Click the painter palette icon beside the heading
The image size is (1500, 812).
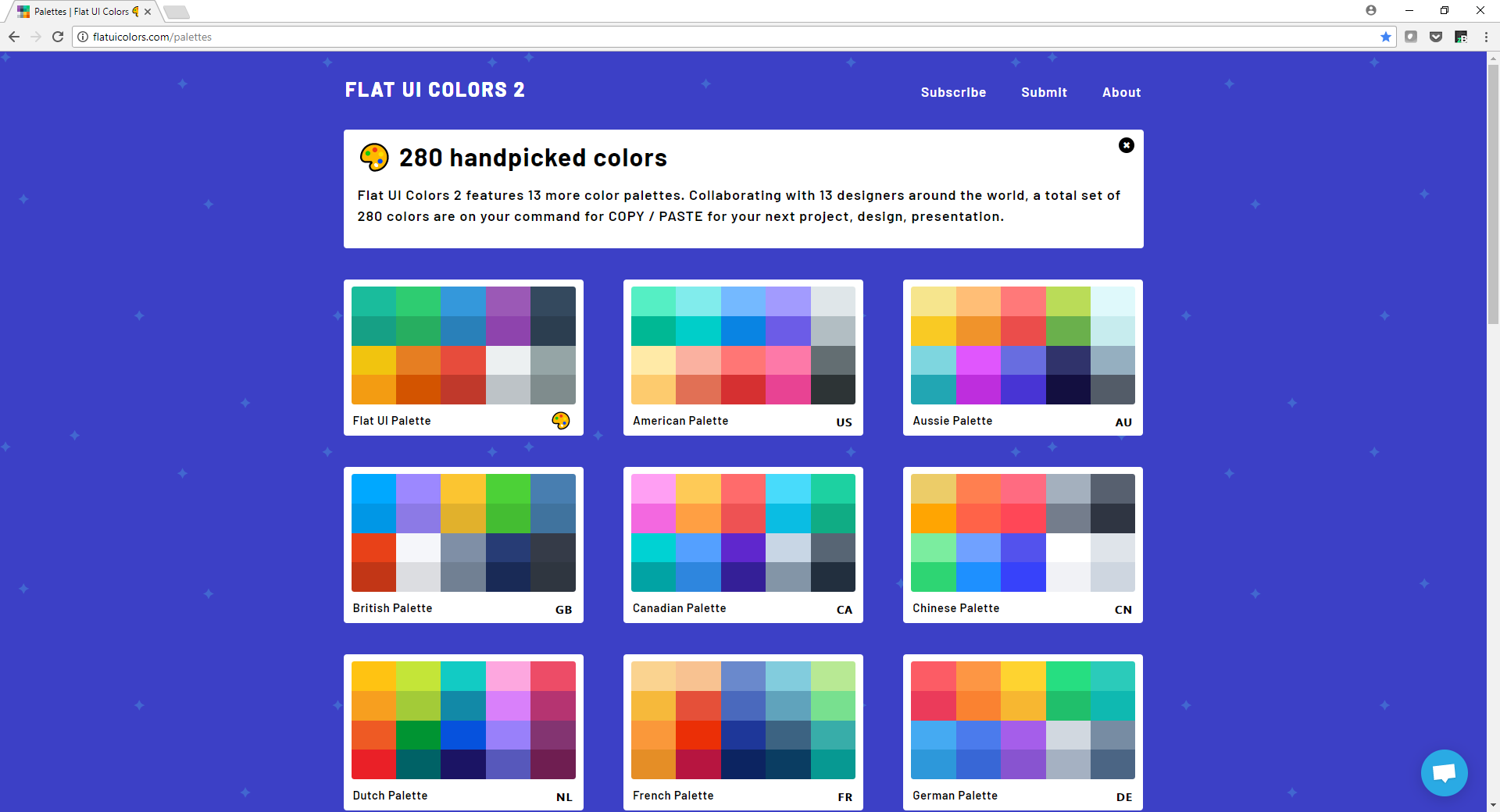(374, 157)
